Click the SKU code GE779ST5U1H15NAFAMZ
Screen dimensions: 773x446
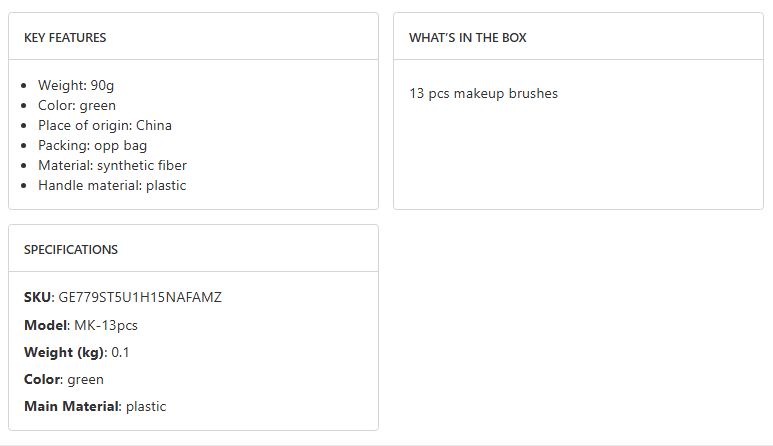pos(140,298)
